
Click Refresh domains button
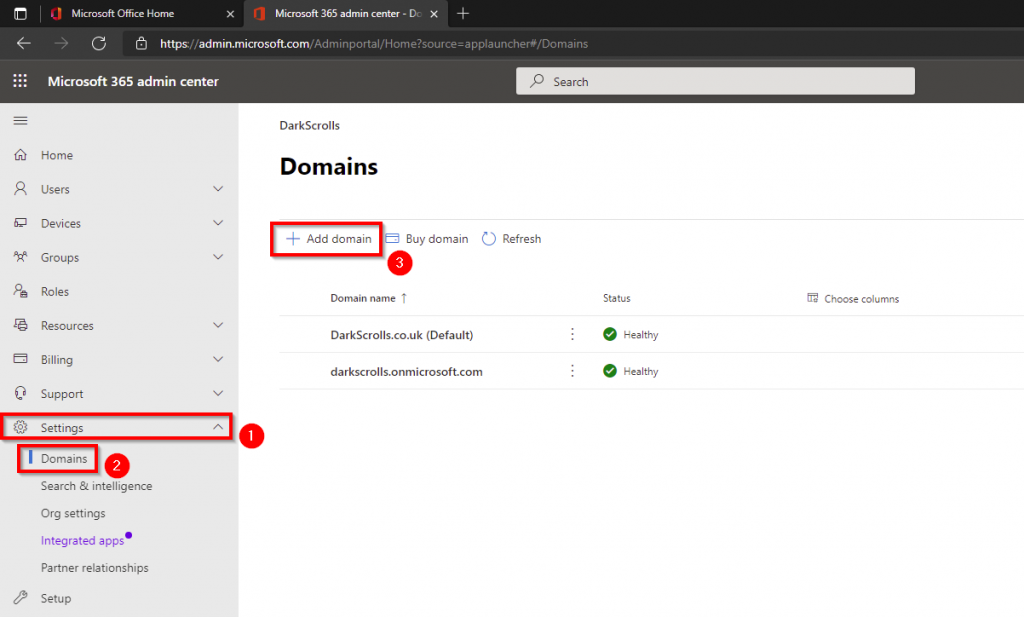[511, 238]
